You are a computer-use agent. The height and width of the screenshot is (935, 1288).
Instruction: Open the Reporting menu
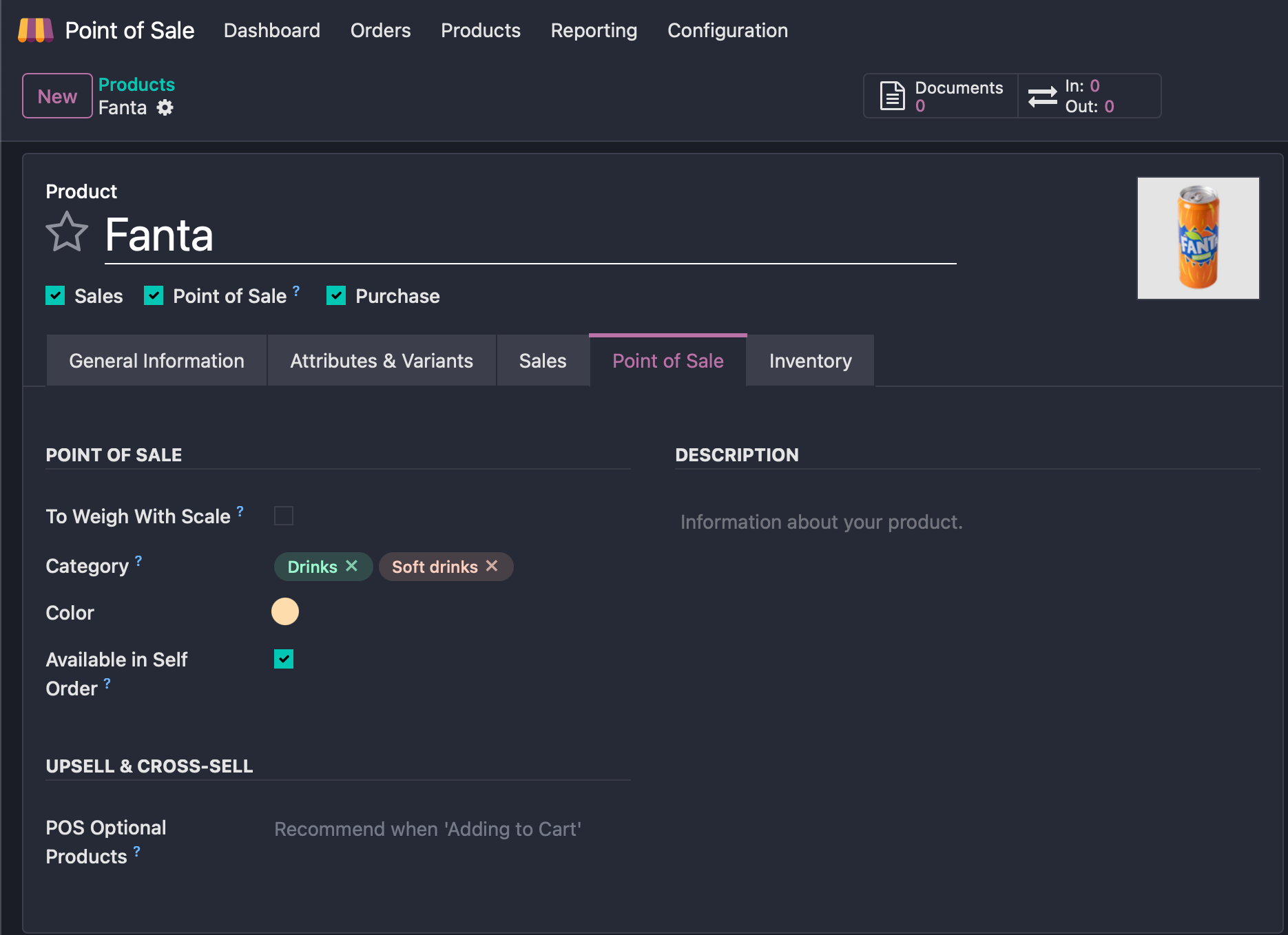point(594,30)
